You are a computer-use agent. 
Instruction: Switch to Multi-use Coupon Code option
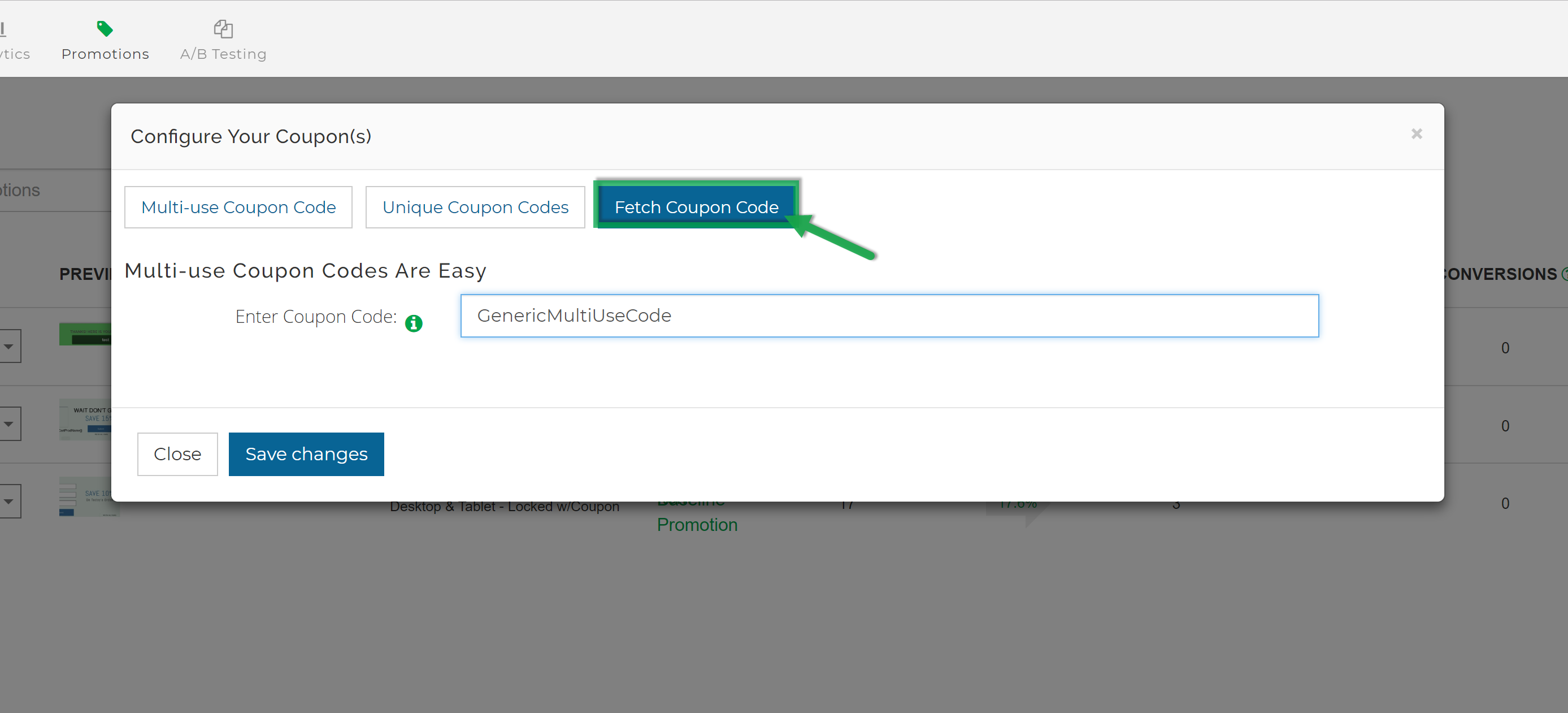click(x=238, y=208)
